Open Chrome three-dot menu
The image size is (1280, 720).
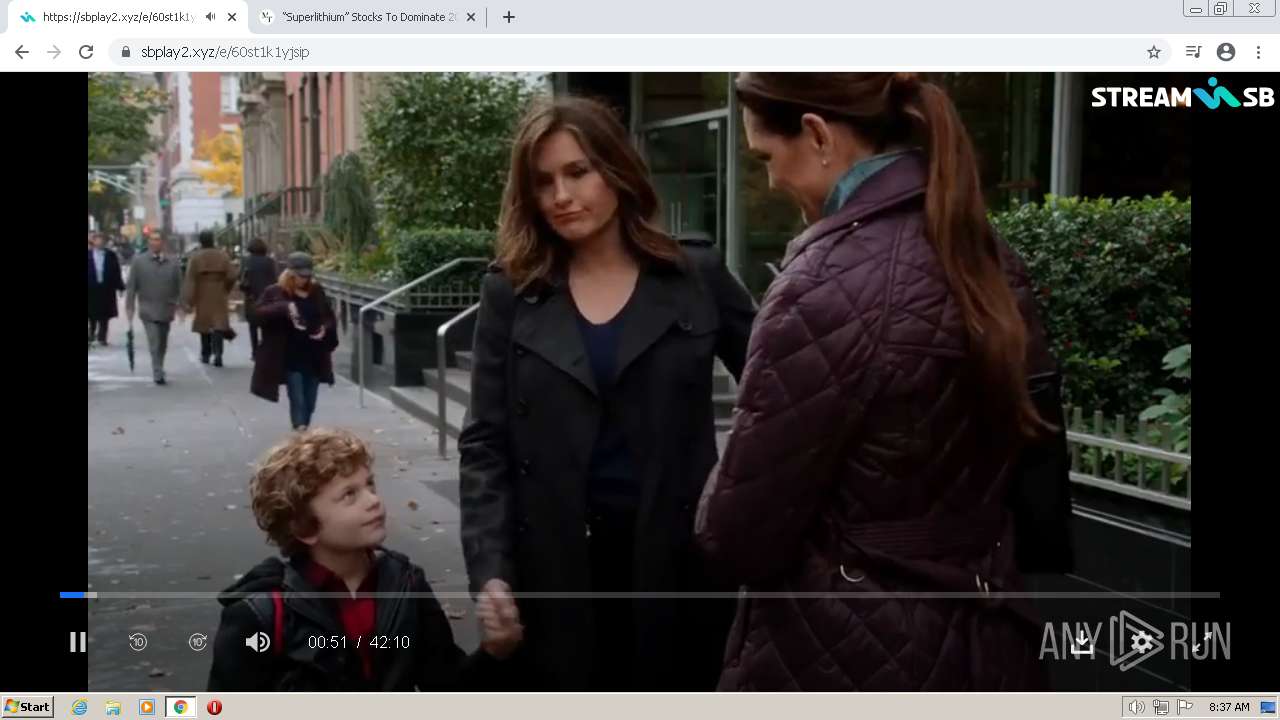click(1258, 52)
